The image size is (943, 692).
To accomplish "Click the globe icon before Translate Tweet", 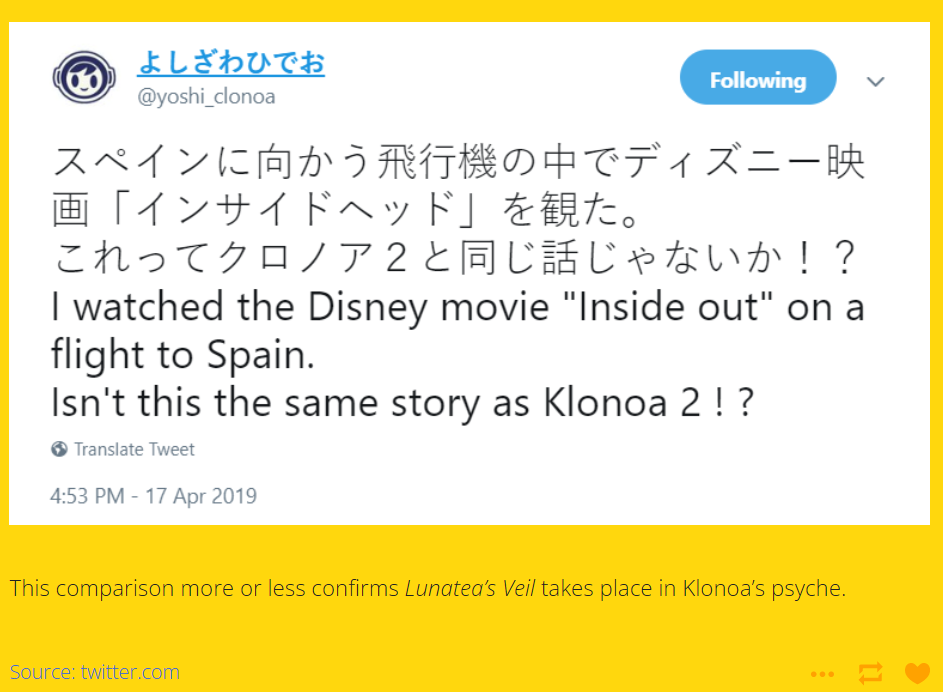I will tap(59, 449).
